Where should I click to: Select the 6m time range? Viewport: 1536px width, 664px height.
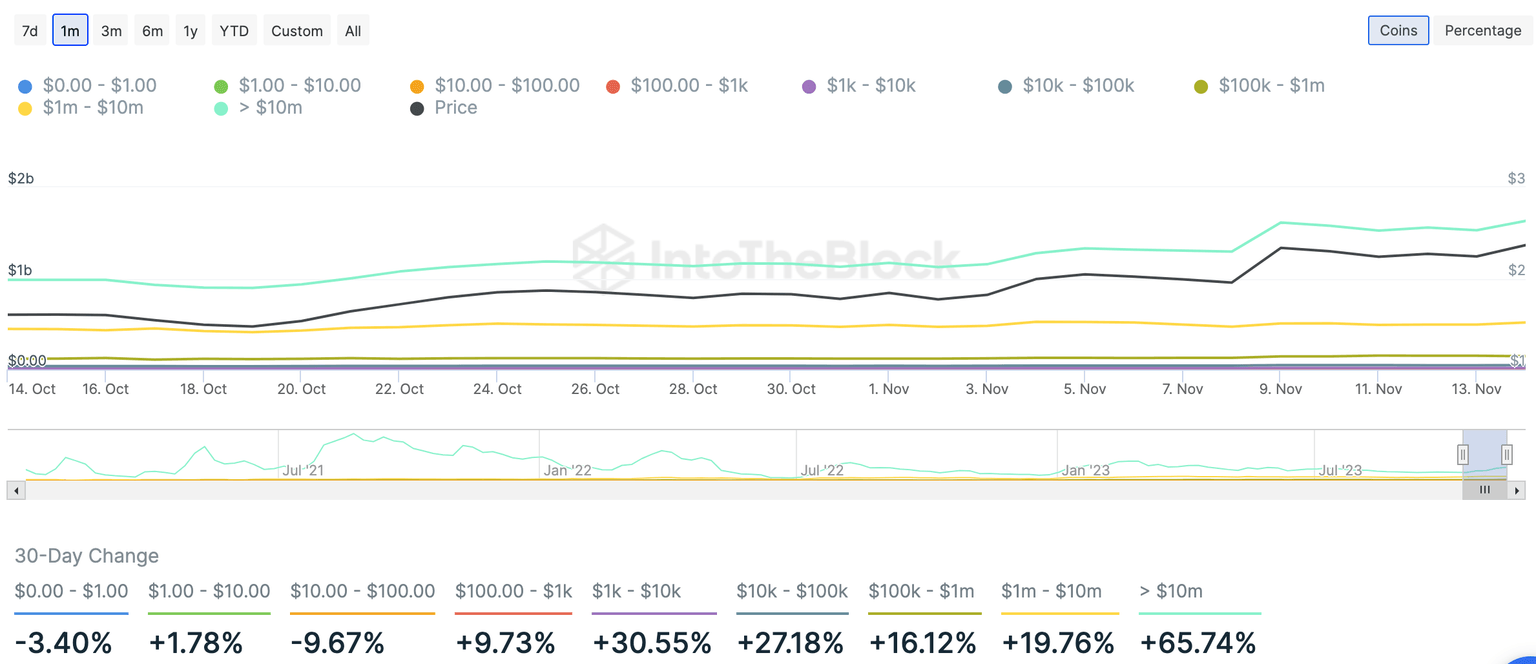pos(151,30)
